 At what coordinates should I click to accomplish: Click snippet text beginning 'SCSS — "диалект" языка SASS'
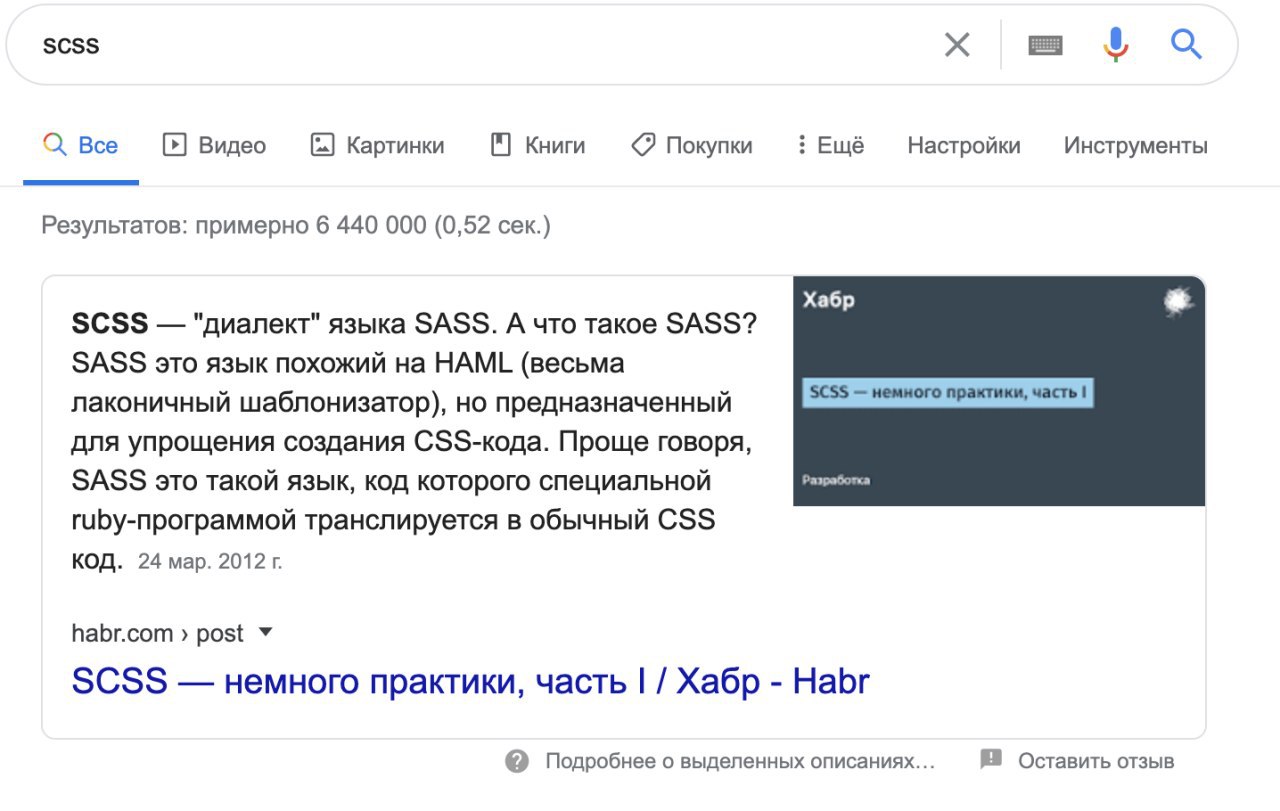tap(414, 441)
